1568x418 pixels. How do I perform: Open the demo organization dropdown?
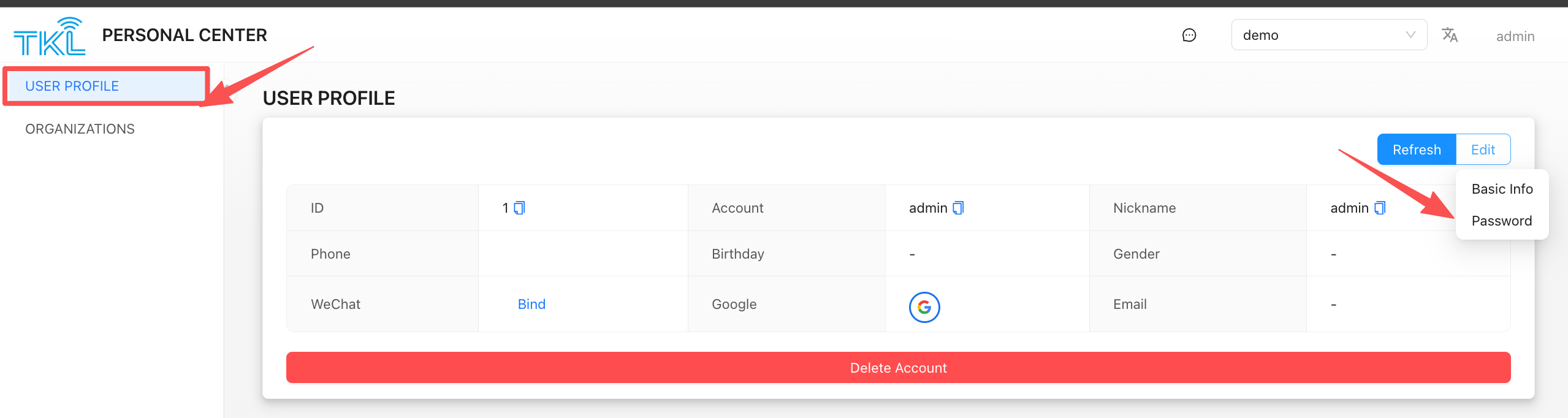point(1318,36)
